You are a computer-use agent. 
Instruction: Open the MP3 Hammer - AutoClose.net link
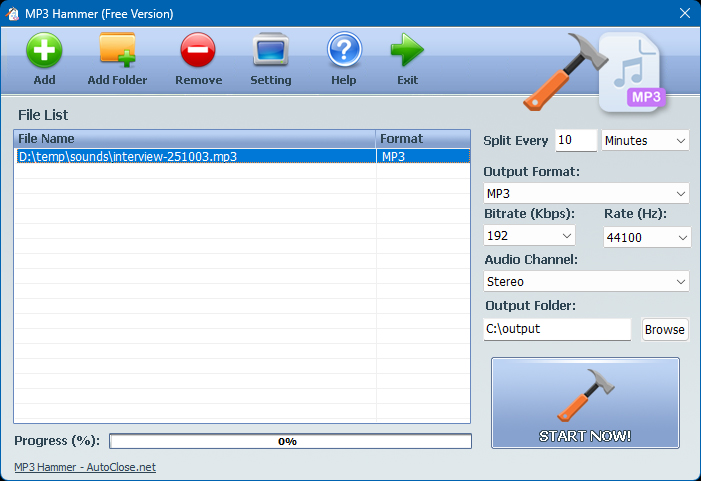pyautogui.click(x=85, y=467)
